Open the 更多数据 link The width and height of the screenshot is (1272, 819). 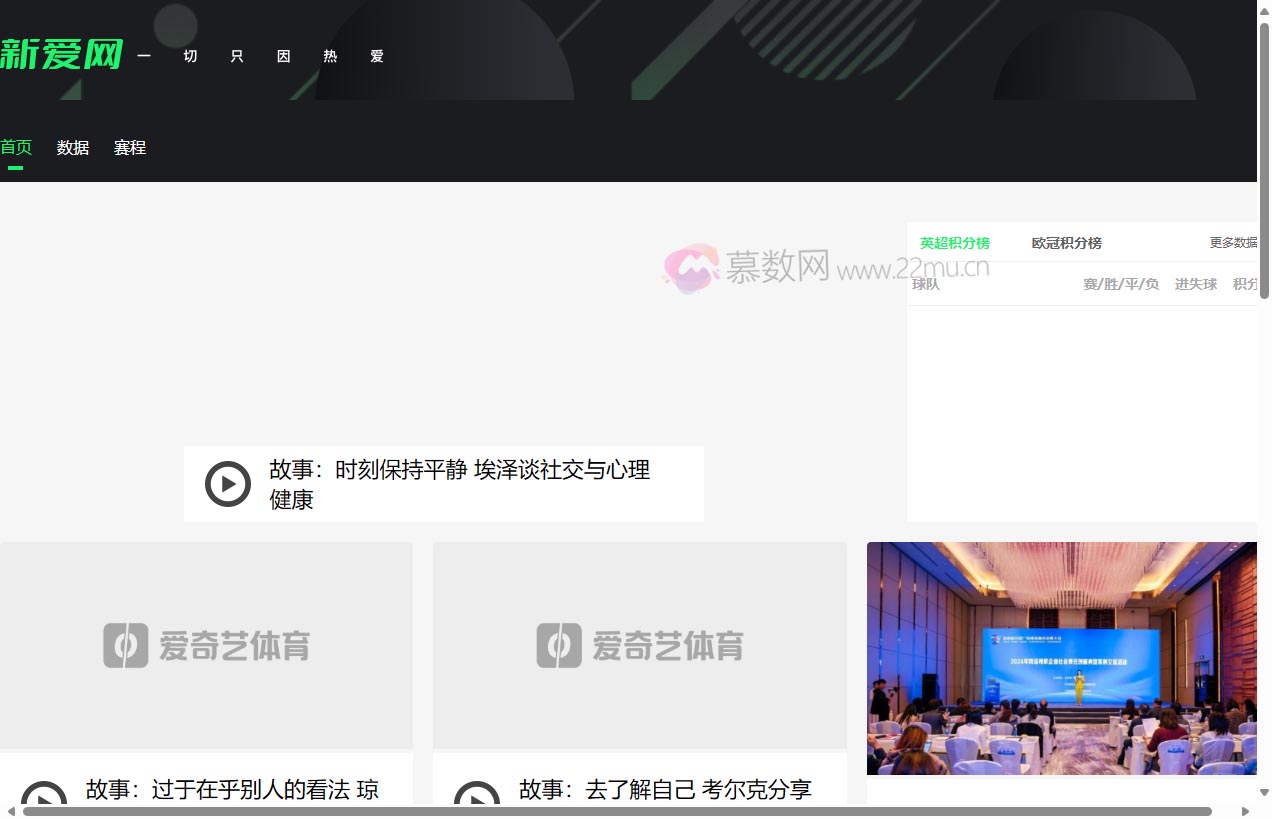click(1234, 242)
